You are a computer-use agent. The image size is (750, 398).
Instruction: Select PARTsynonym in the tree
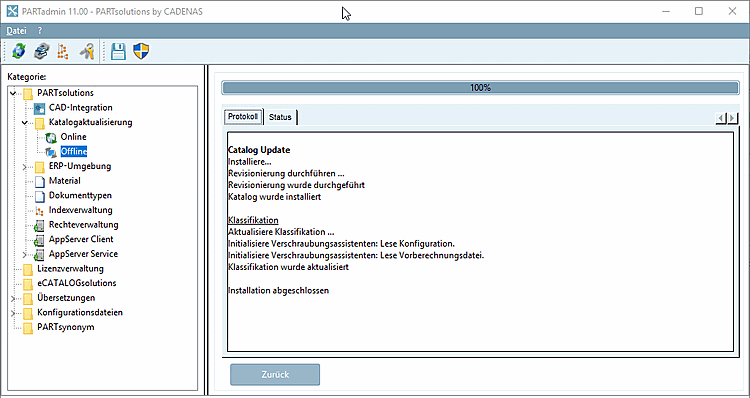pyautogui.click(x=66, y=327)
